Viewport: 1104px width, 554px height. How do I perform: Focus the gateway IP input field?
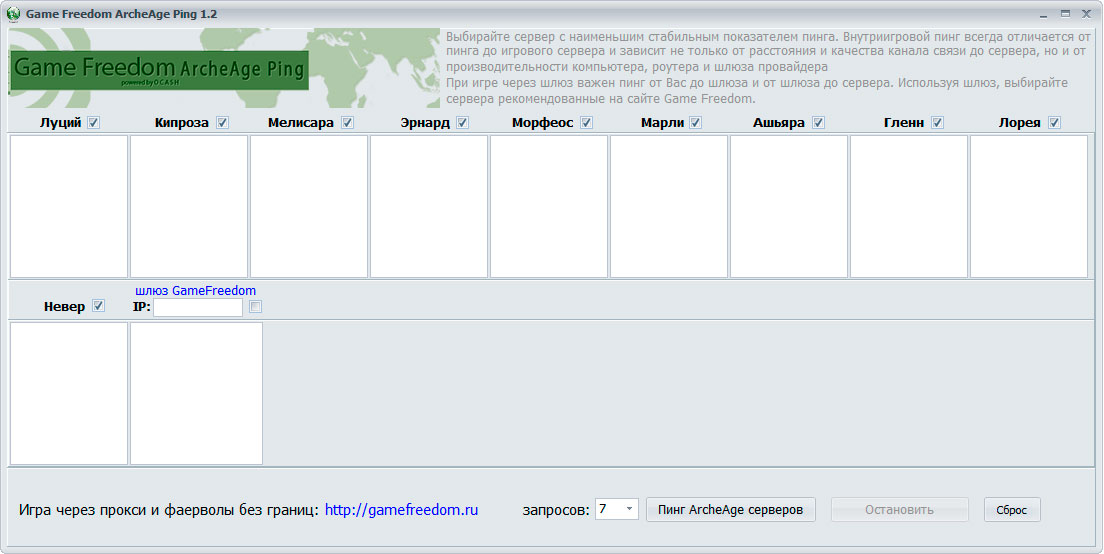click(198, 307)
